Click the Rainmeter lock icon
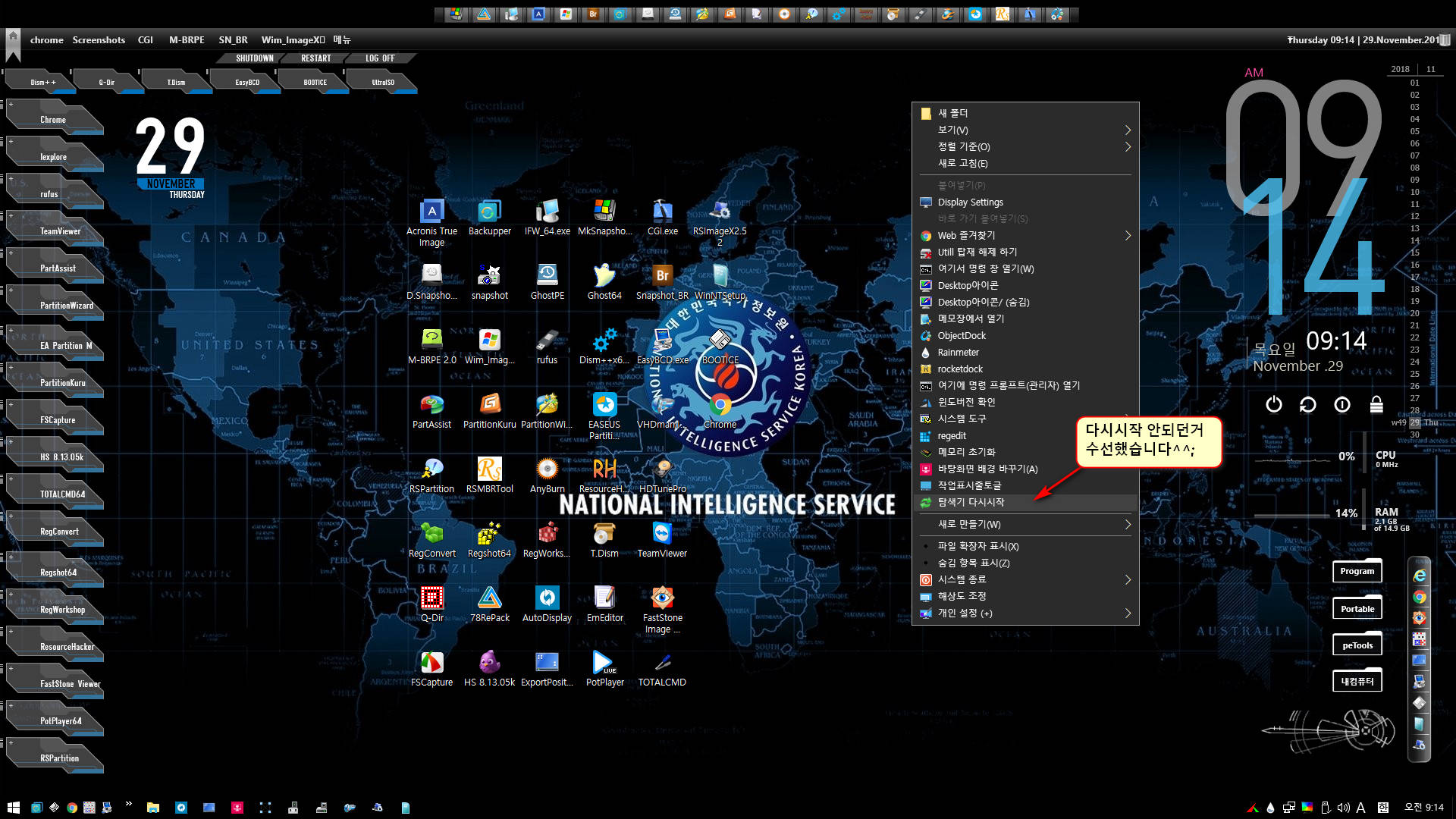This screenshot has height=819, width=1456. click(1376, 404)
